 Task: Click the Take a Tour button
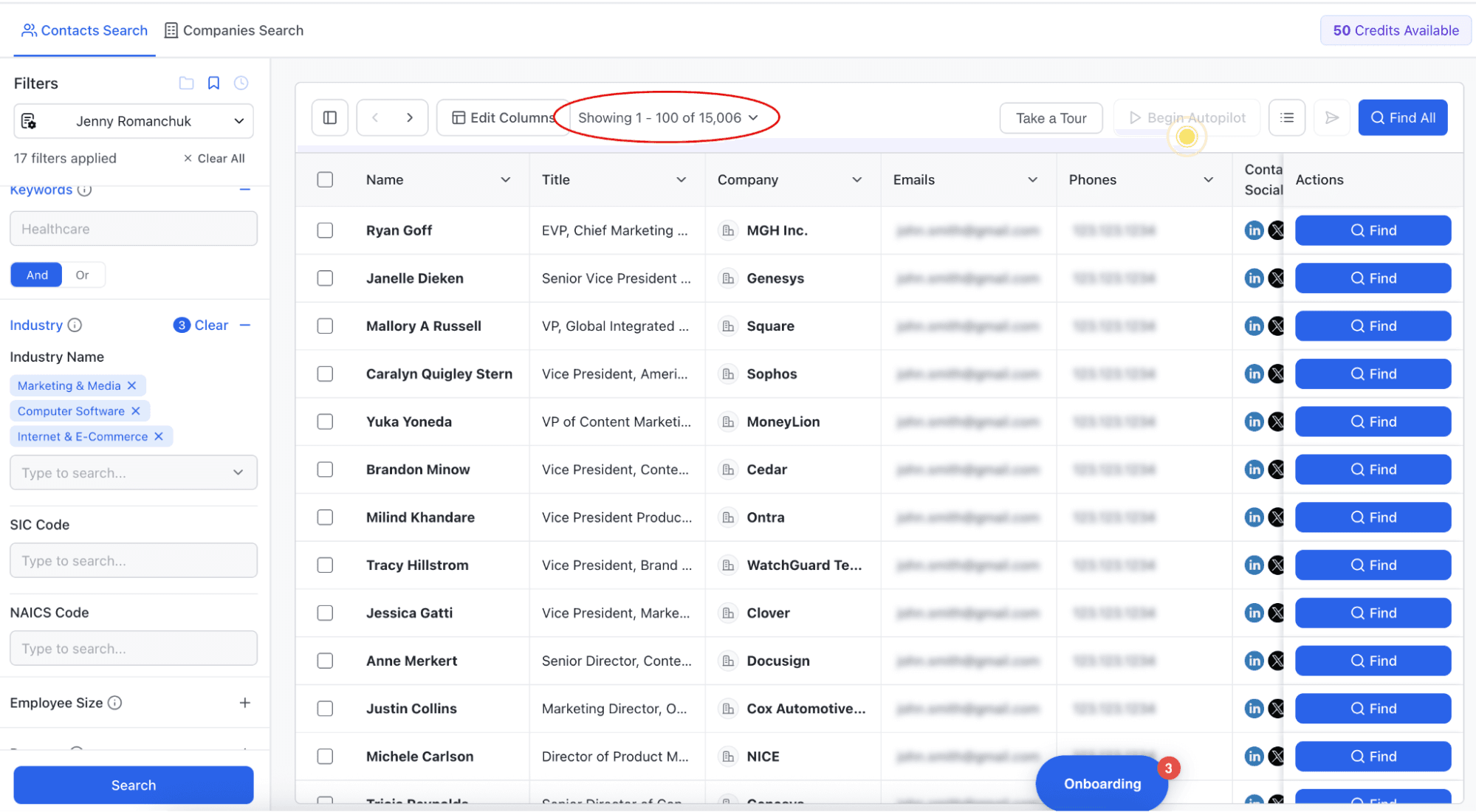pyautogui.click(x=1051, y=117)
